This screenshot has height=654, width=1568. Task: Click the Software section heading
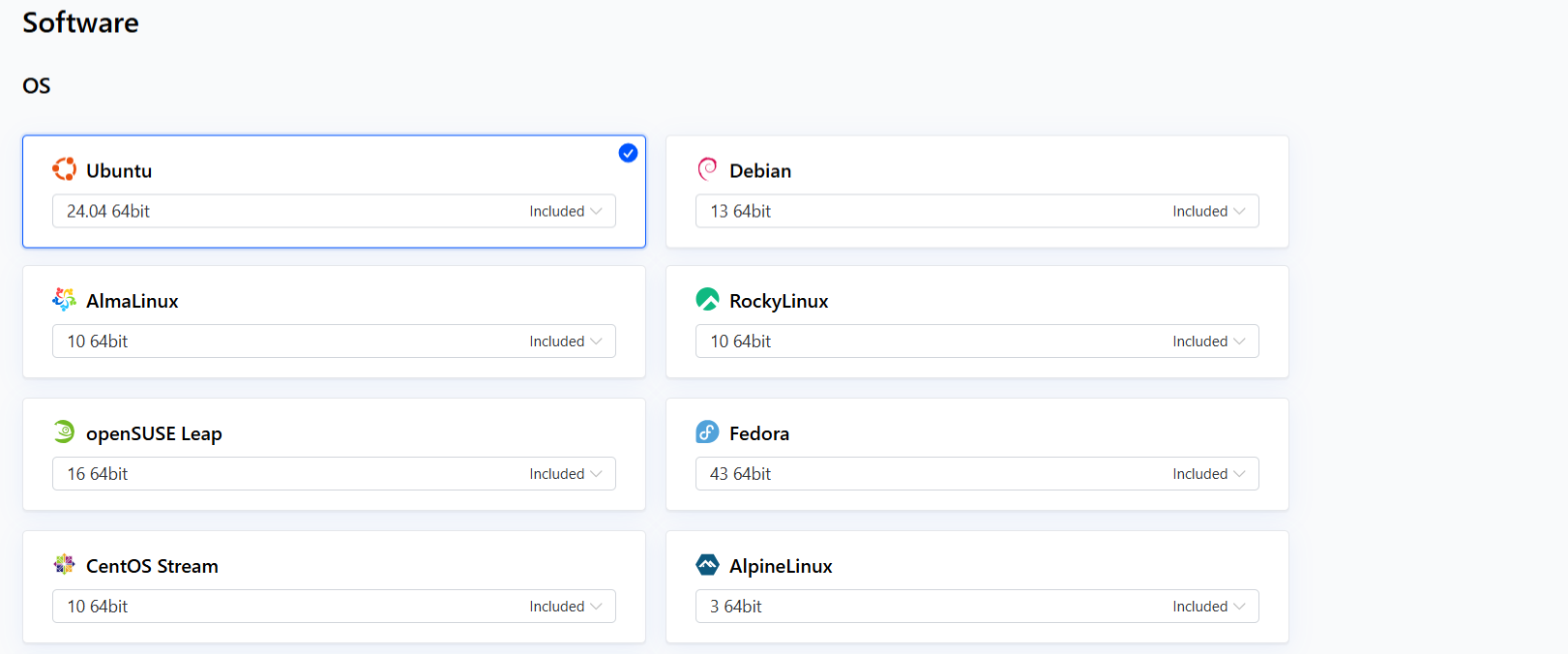pyautogui.click(x=80, y=22)
